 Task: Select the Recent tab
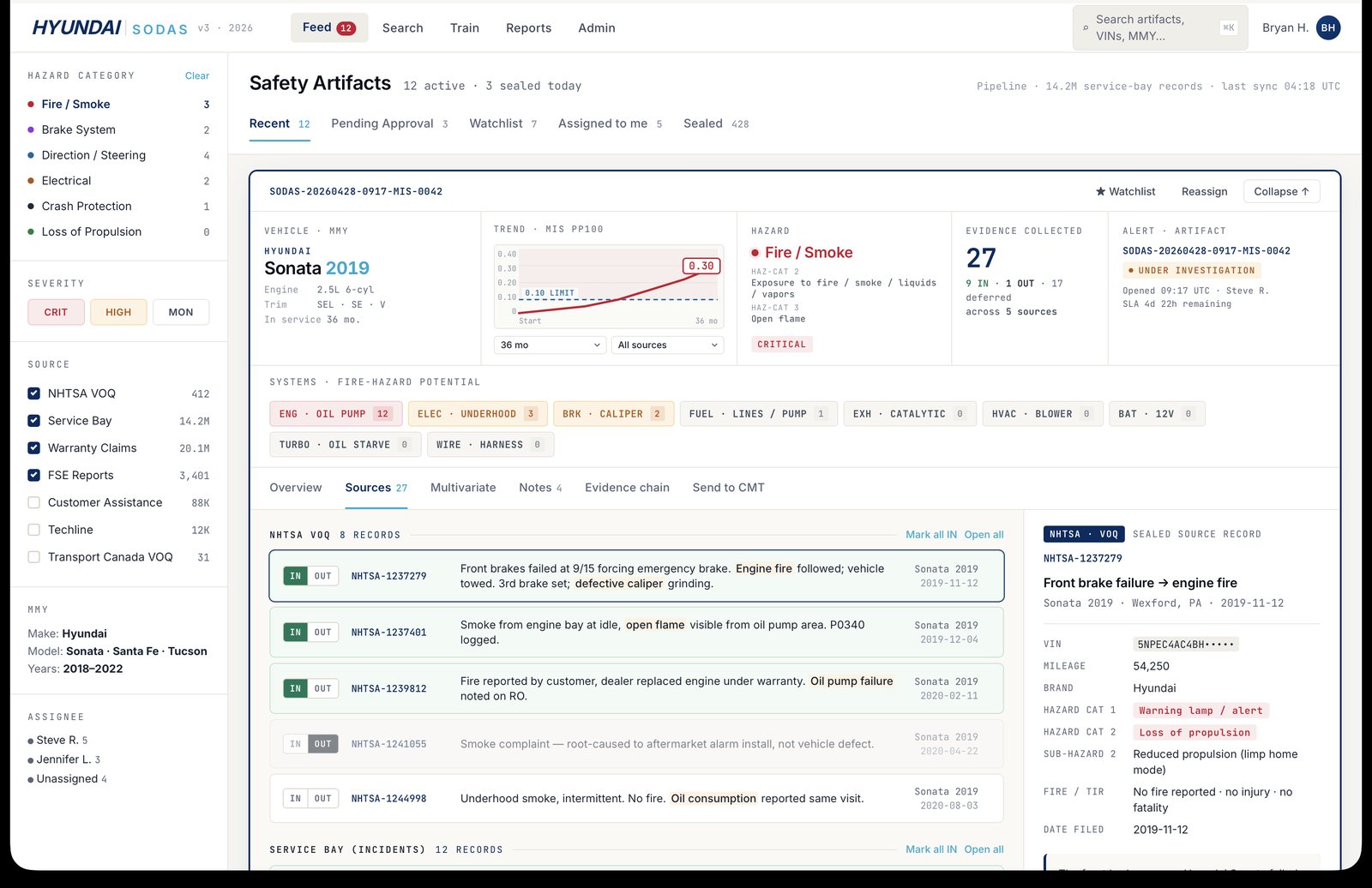280,123
